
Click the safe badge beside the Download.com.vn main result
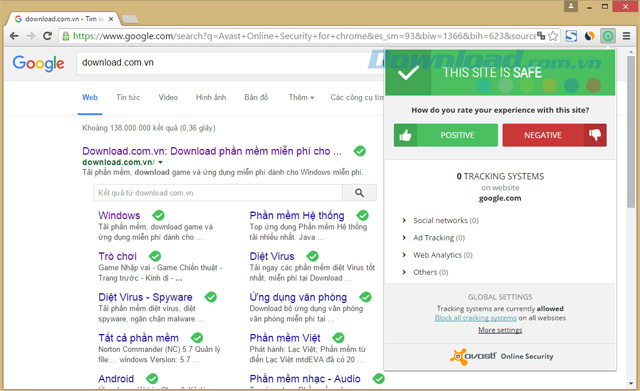pyautogui.click(x=360, y=151)
